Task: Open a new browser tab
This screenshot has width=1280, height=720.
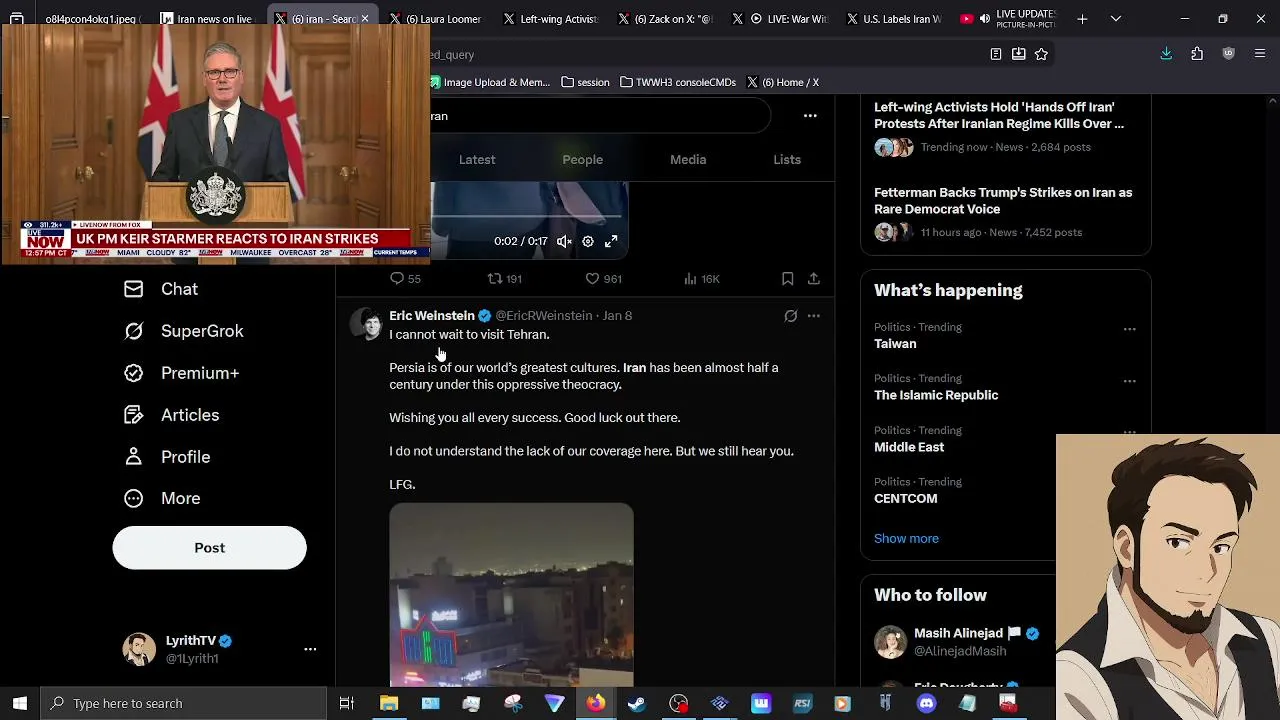Action: coord(1082,19)
